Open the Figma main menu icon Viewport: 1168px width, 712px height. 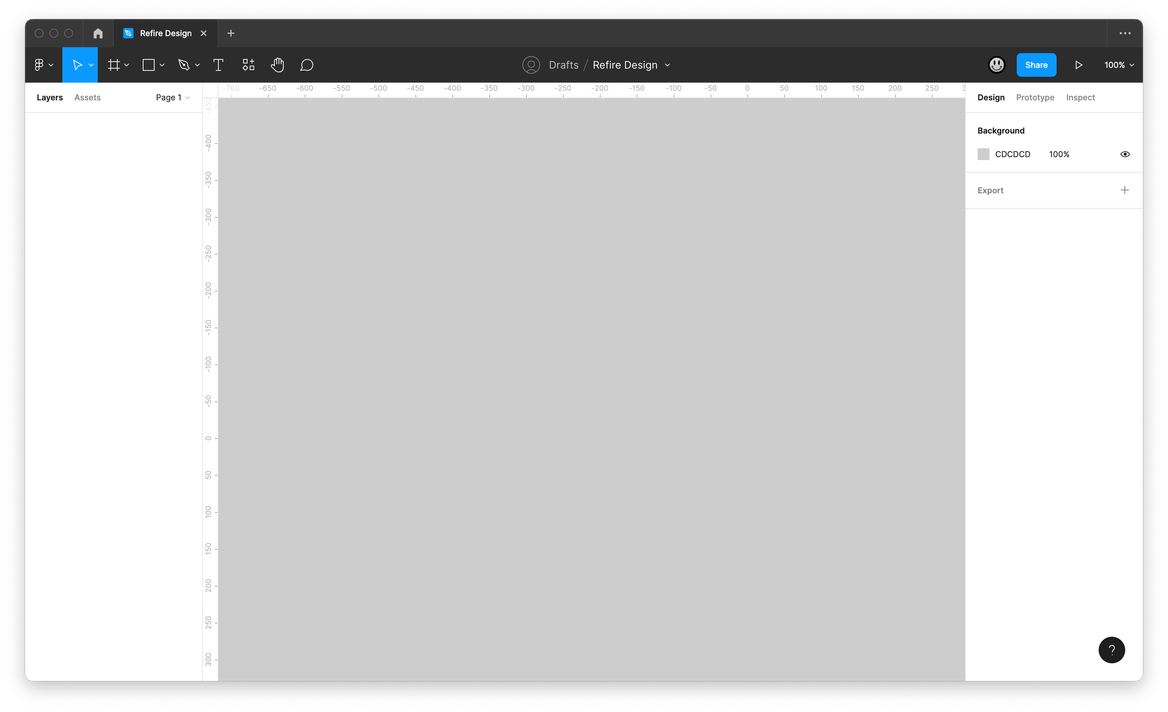pyautogui.click(x=41, y=65)
